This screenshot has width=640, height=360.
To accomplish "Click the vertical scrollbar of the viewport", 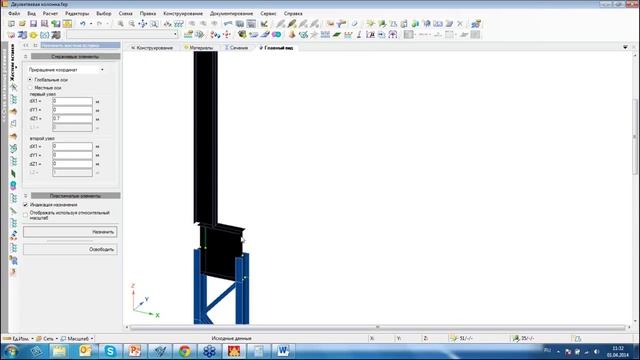I will [634, 137].
